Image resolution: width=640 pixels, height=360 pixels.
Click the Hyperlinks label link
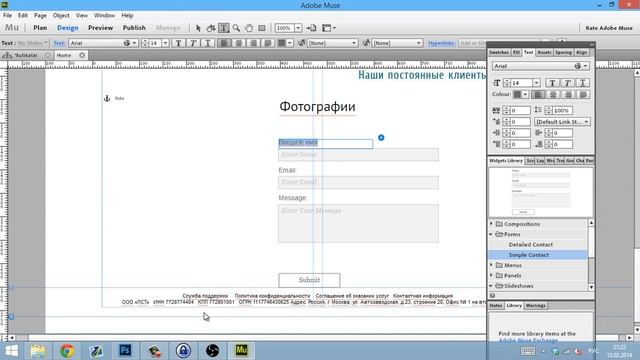pyautogui.click(x=442, y=43)
